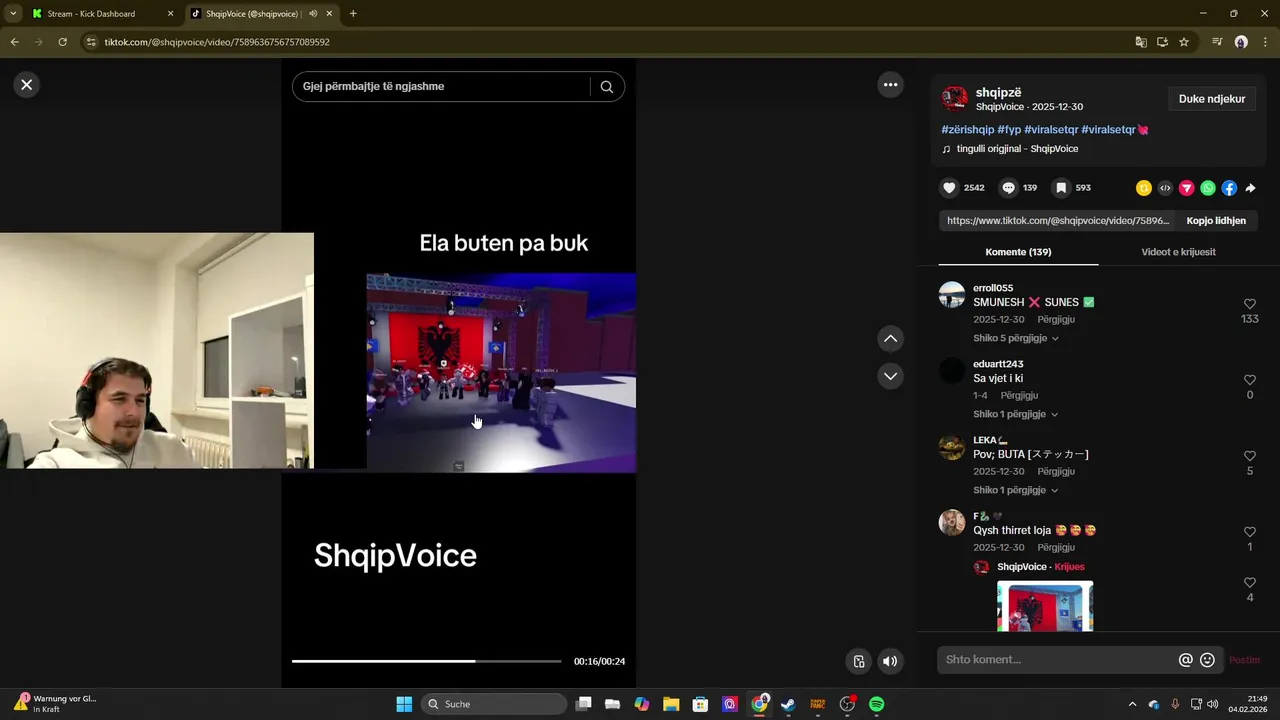Screen dimensions: 1280x720
Task: Switch to Videot e krijuesit tab
Action: tap(1178, 252)
